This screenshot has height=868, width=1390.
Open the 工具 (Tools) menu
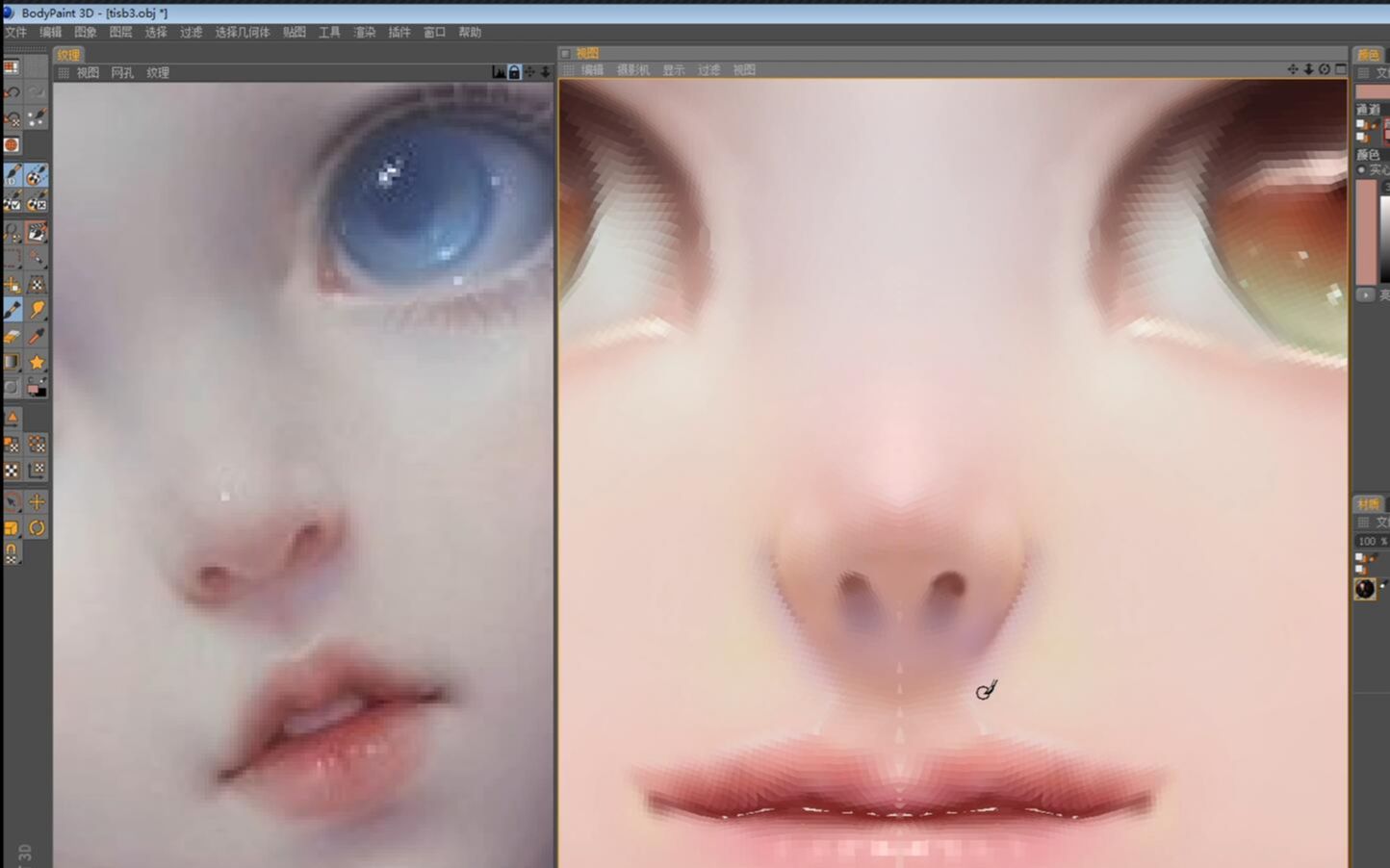pos(329,33)
